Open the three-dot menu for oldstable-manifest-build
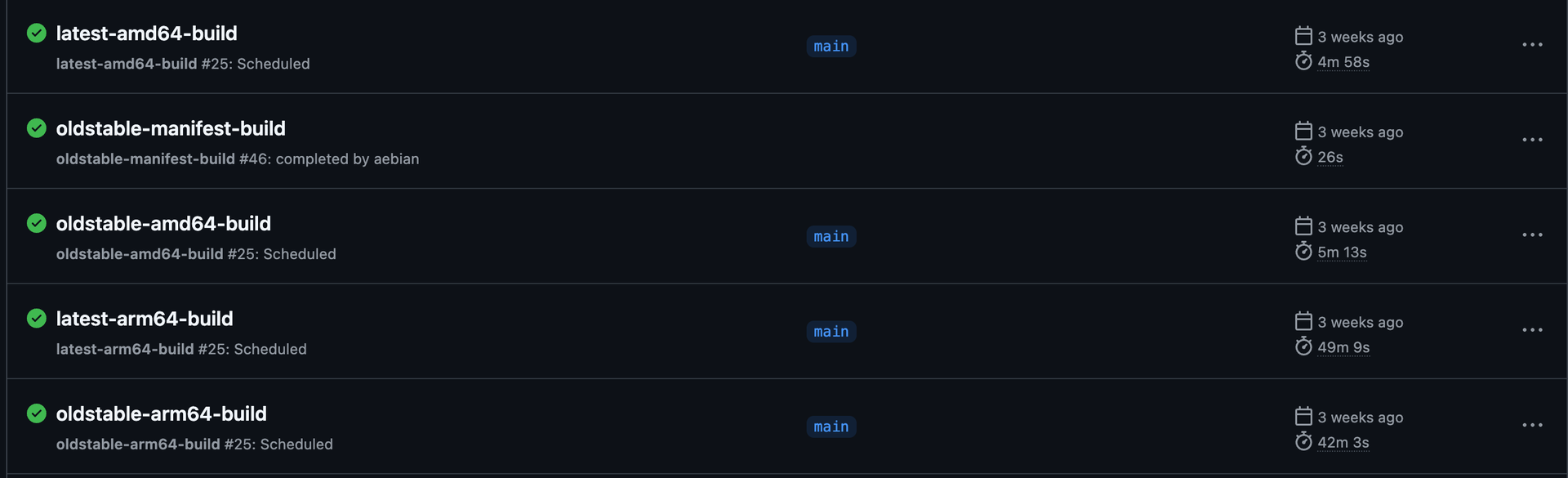Screen dimensions: 1568x478 click(1532, 140)
